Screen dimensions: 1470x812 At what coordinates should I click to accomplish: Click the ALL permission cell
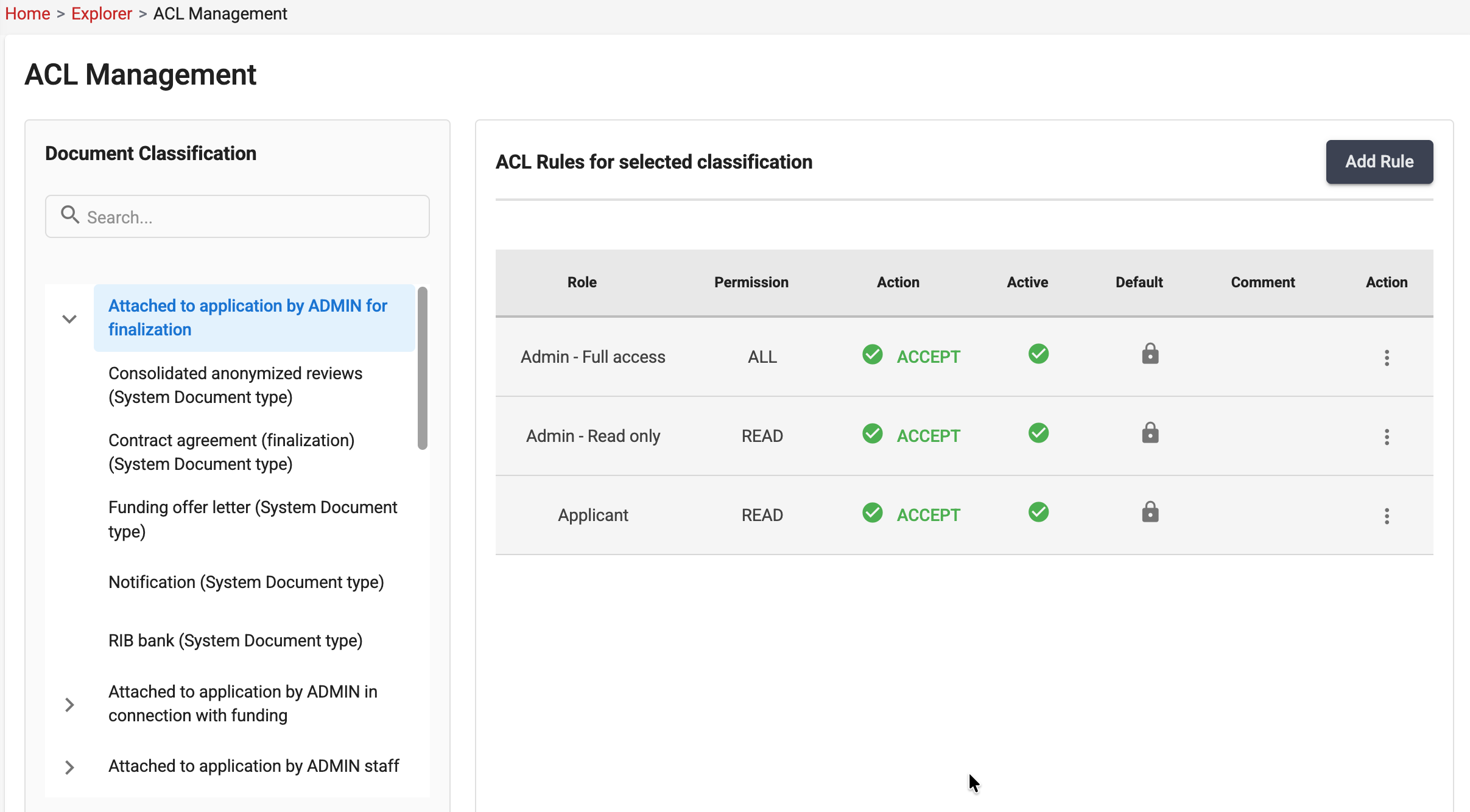tap(762, 357)
